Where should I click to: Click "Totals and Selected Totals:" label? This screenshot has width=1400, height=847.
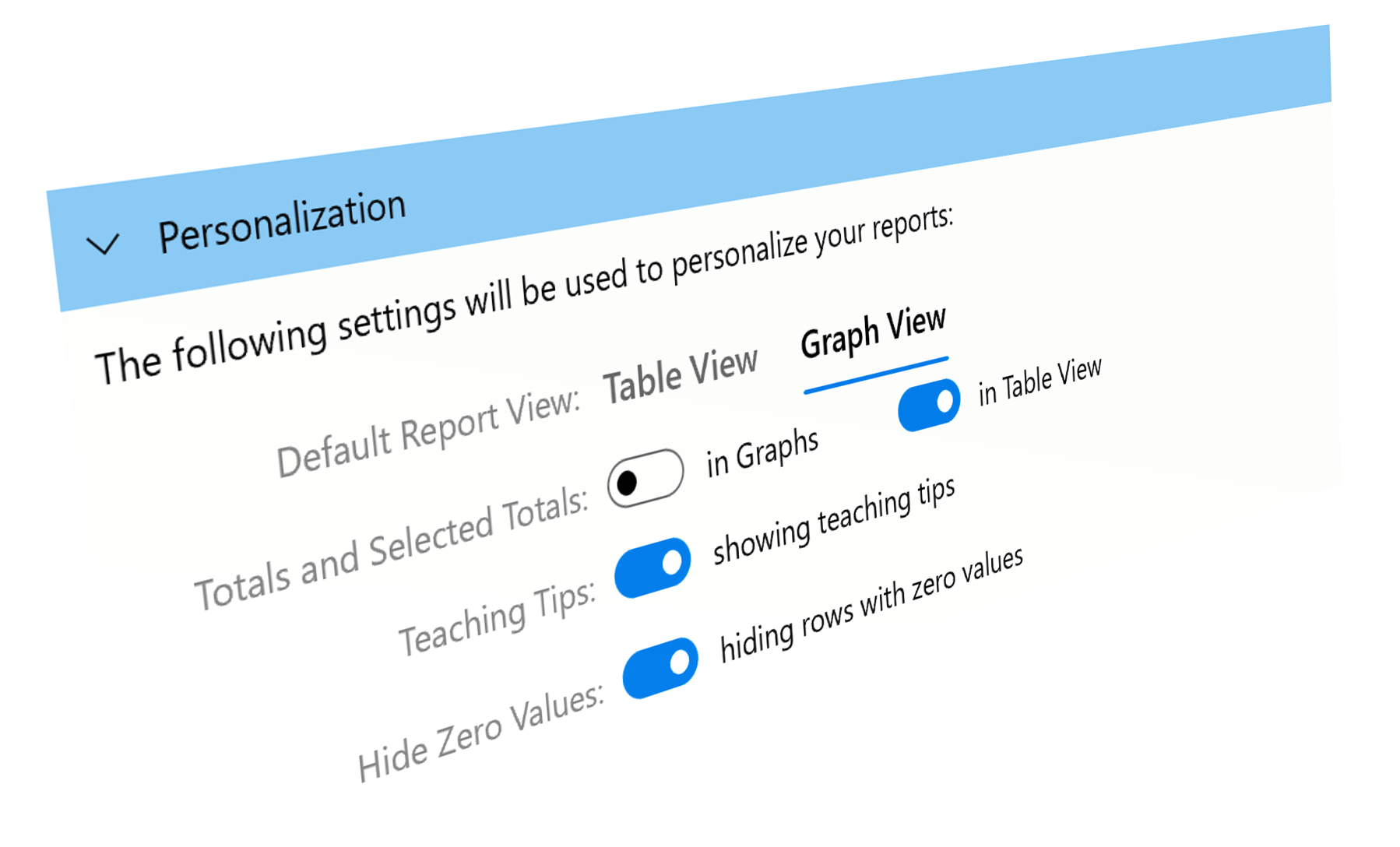[391, 550]
